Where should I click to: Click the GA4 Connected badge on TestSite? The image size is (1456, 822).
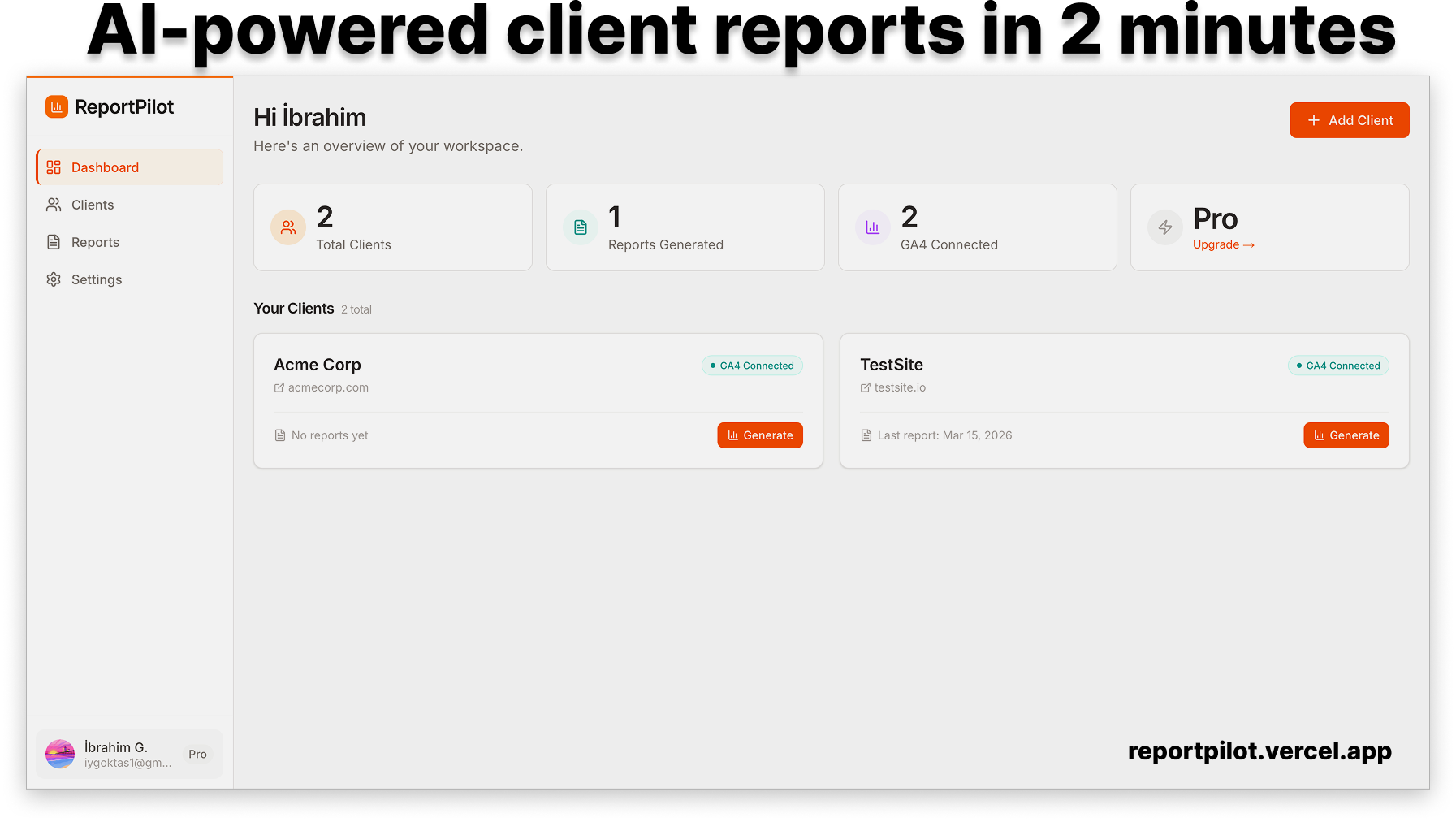click(1338, 366)
